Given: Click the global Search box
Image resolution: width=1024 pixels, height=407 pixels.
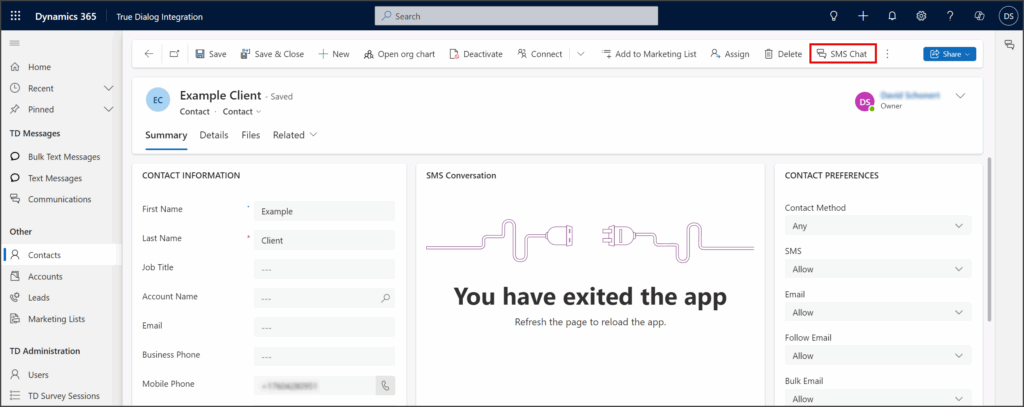Looking at the screenshot, I should click(516, 16).
